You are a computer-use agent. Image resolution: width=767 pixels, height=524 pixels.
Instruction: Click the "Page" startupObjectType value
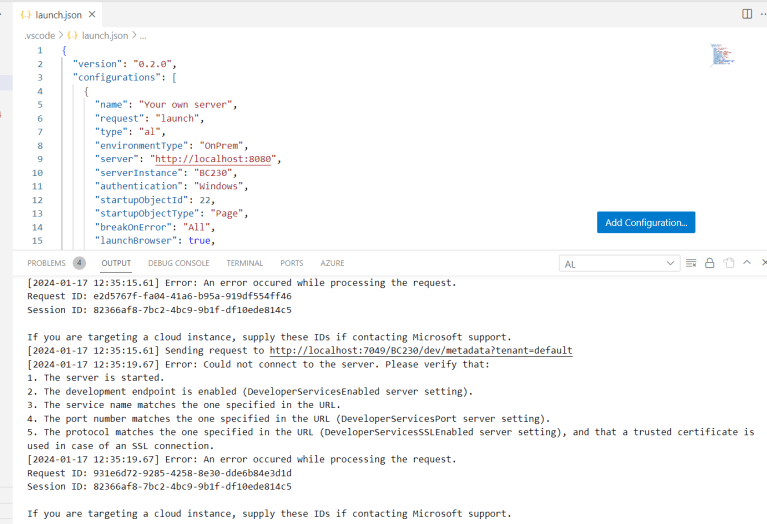tap(226, 213)
